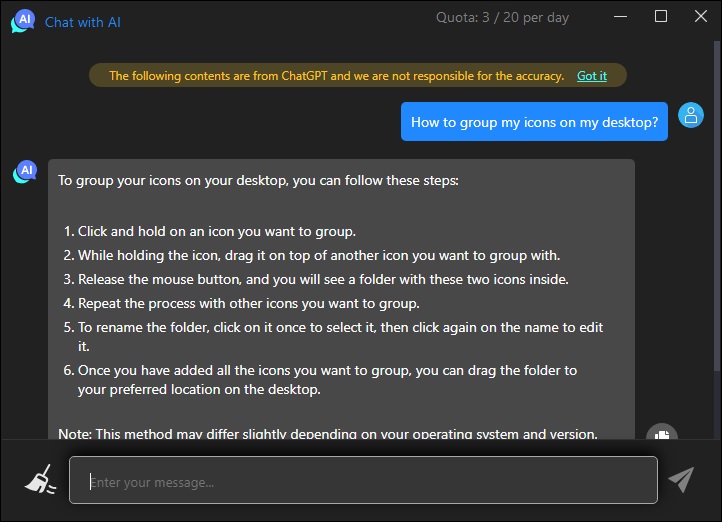Image resolution: width=722 pixels, height=522 pixels.
Task: Click step 5 about renaming the folder
Action: [x=333, y=336]
